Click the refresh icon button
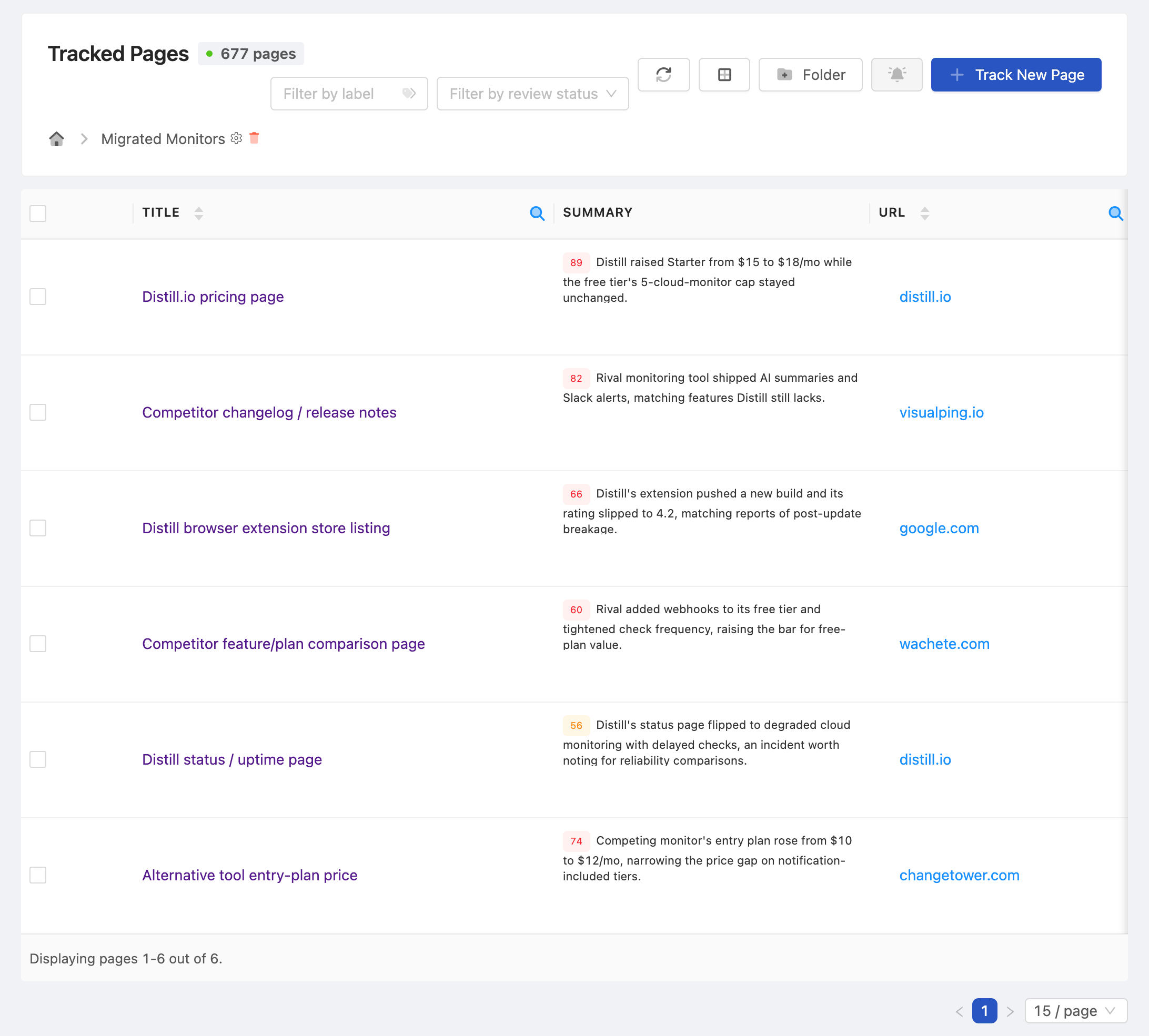This screenshot has height=1036, width=1149. [x=663, y=75]
